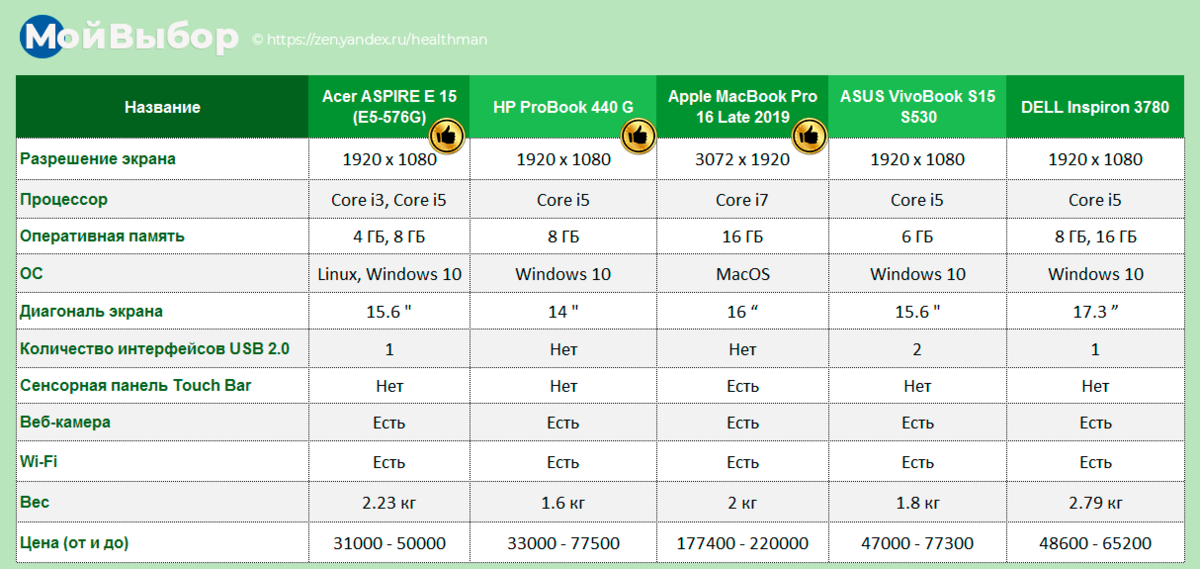Select the 6 ГБ memory cell

coord(917,236)
